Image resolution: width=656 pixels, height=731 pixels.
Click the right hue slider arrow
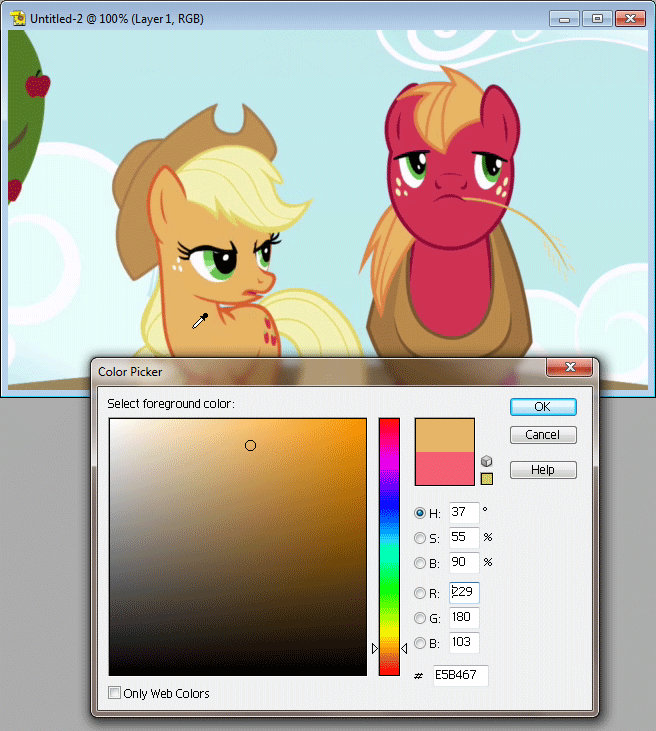coord(404,648)
